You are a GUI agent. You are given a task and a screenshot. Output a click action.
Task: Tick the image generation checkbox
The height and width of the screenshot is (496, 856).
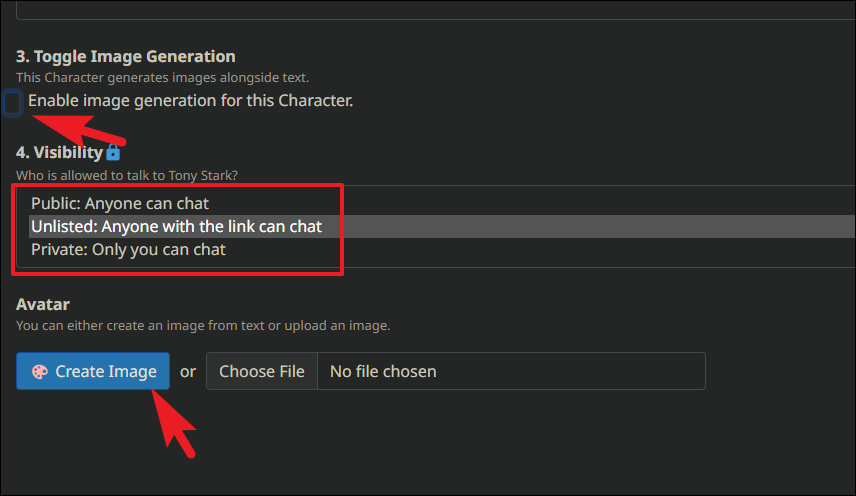pos(12,103)
